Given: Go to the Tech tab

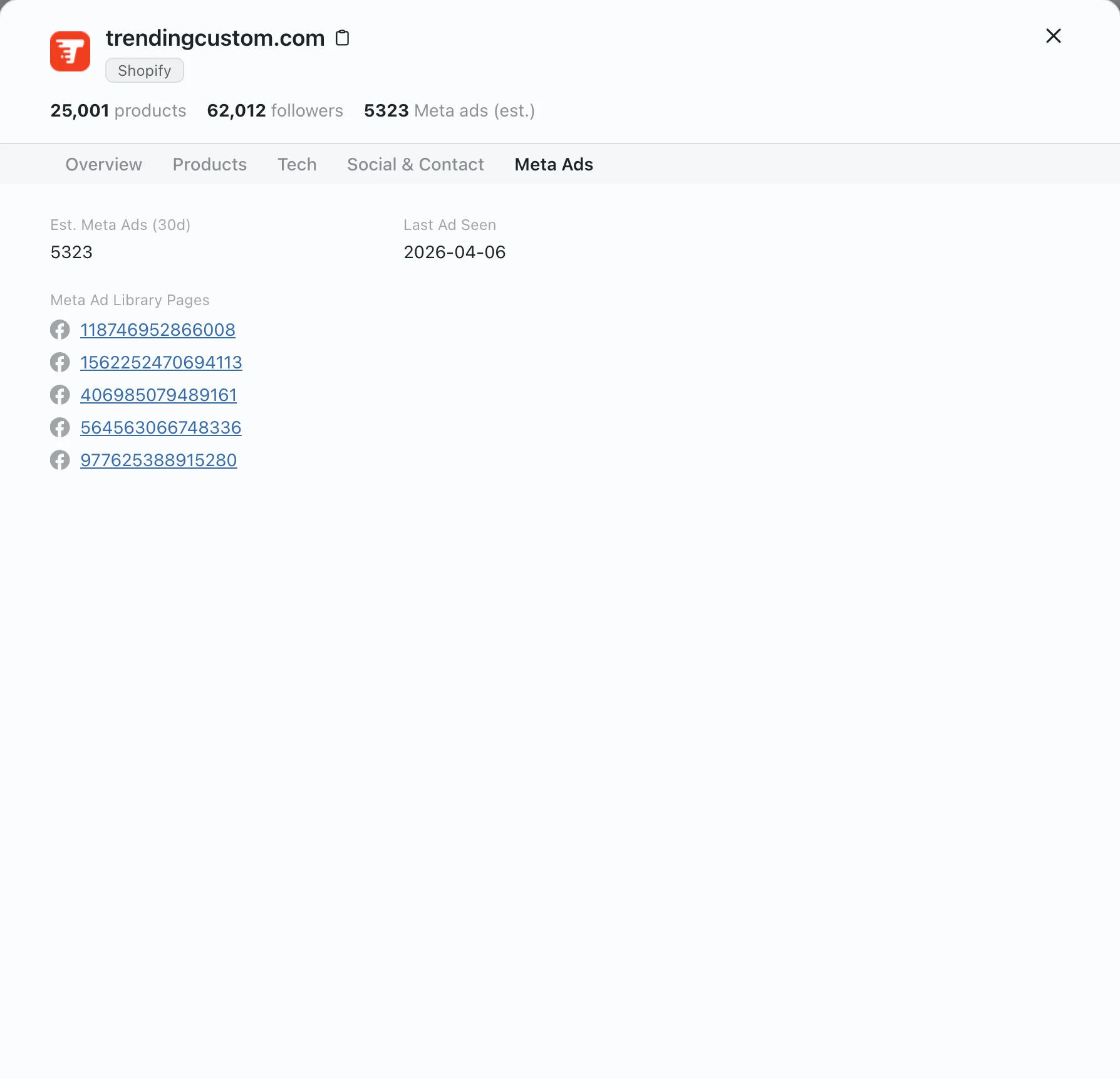Looking at the screenshot, I should coord(297,164).
